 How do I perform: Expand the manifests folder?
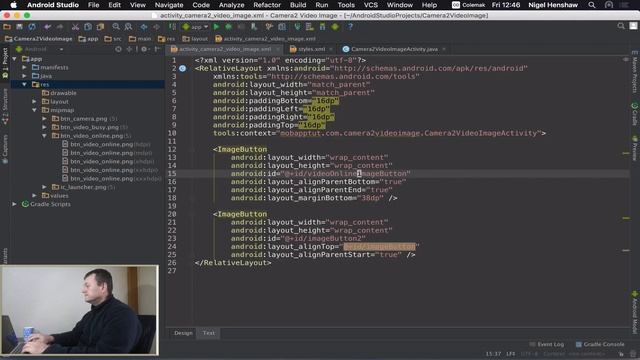point(25,67)
